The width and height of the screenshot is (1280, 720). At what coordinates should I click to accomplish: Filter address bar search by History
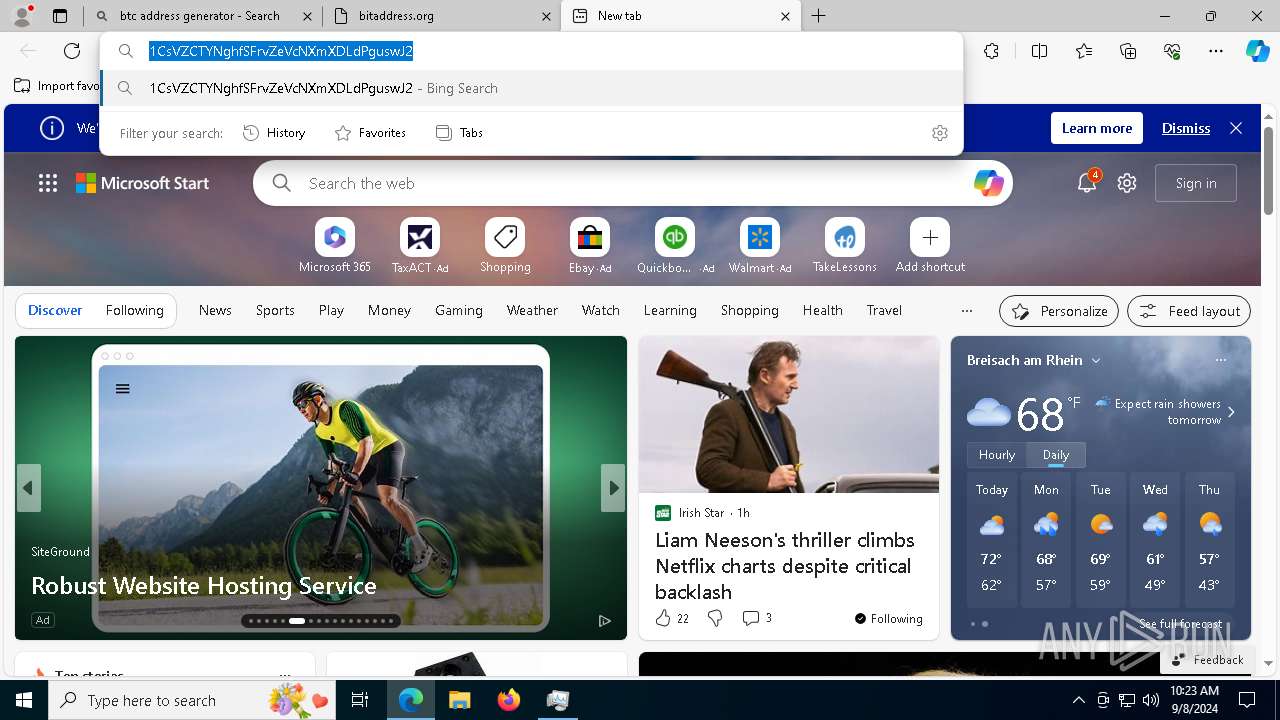coord(274,133)
